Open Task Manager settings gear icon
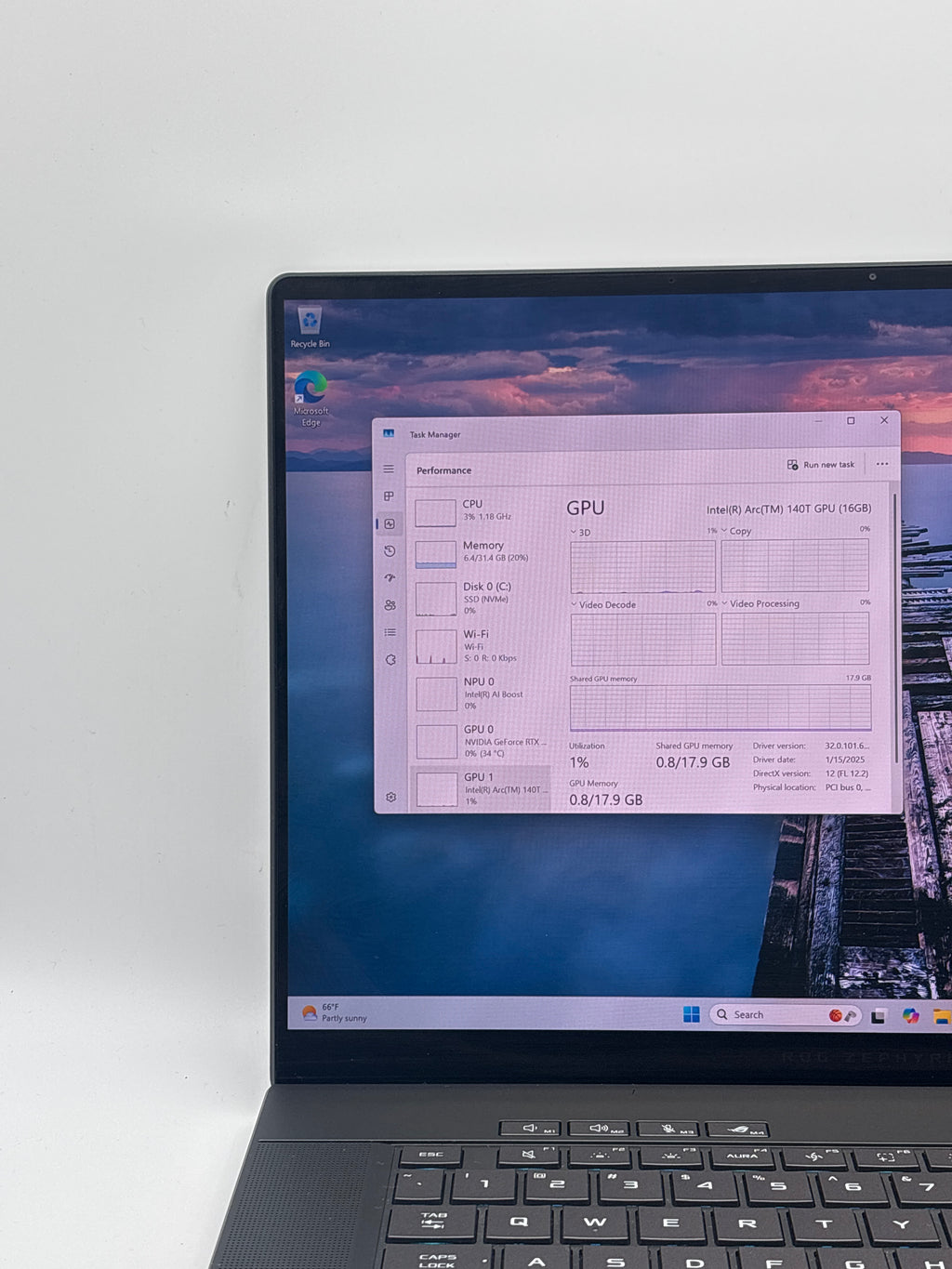952x1269 pixels. (x=390, y=797)
